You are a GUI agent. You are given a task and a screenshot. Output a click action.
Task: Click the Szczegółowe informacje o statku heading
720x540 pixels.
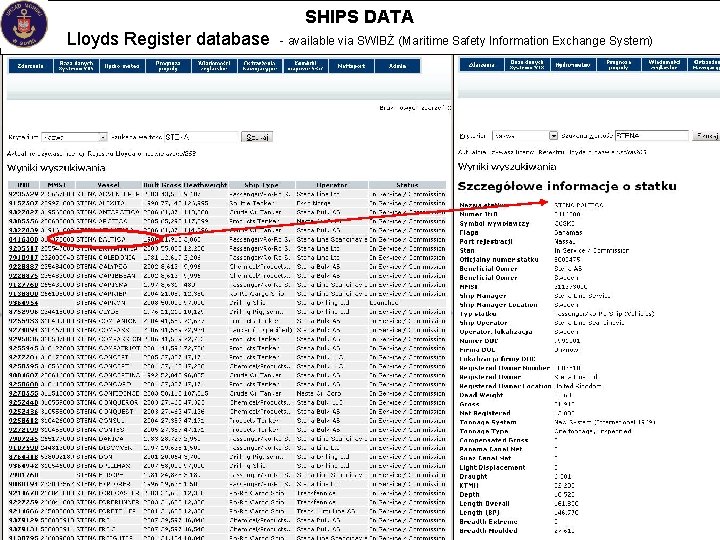pos(567,186)
